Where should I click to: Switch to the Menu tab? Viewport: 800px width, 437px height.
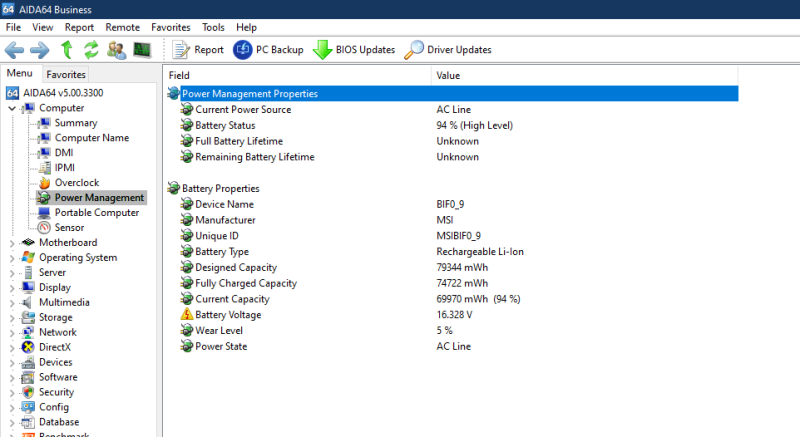(x=19, y=73)
